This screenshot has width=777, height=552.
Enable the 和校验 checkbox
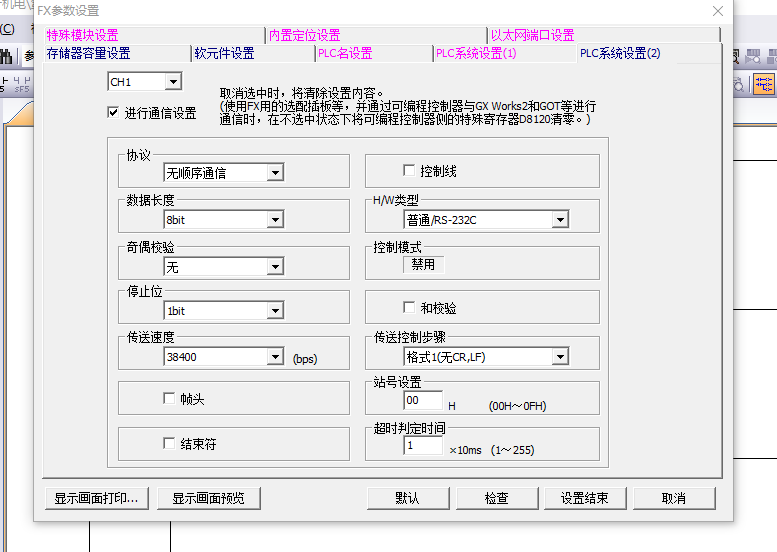point(408,308)
